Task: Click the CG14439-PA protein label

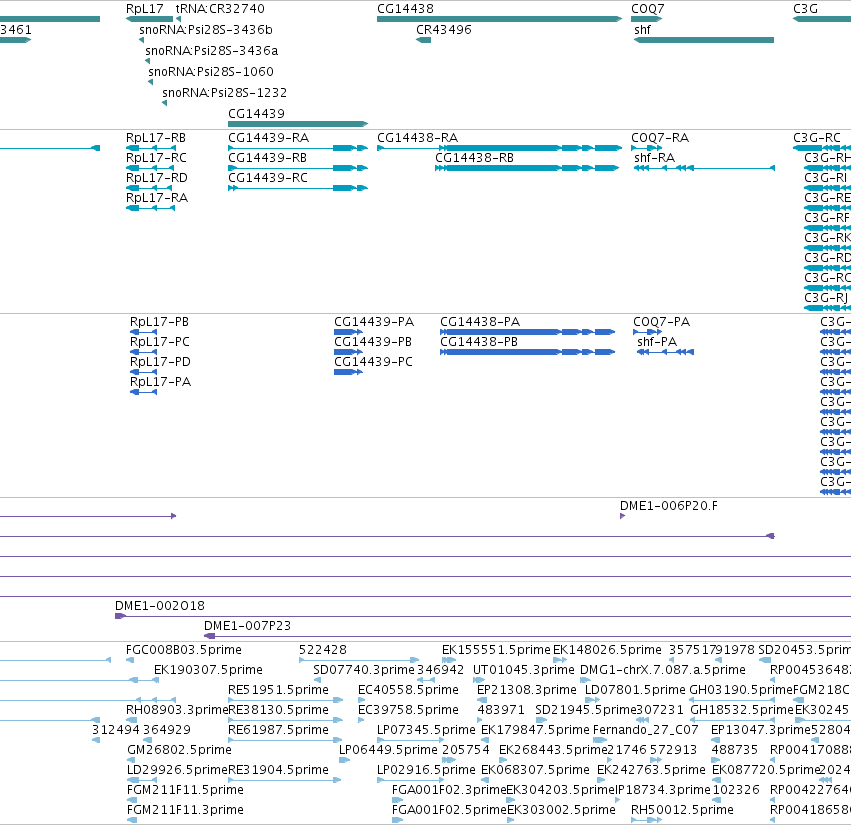Action: pyautogui.click(x=374, y=321)
